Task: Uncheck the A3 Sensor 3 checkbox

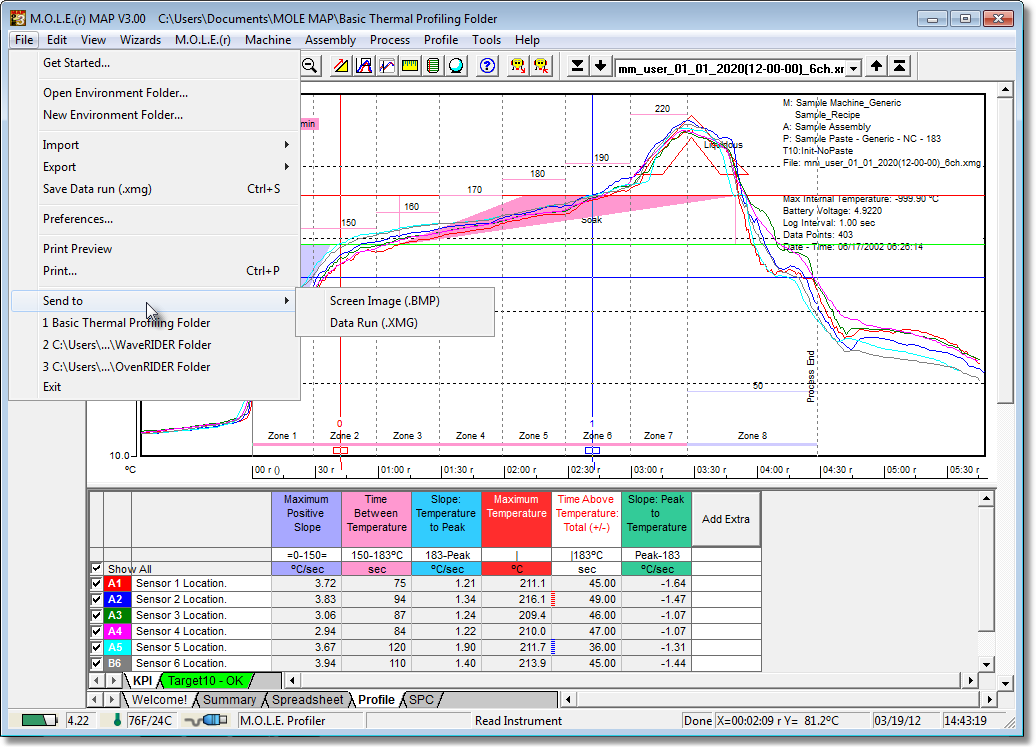Action: [x=96, y=615]
